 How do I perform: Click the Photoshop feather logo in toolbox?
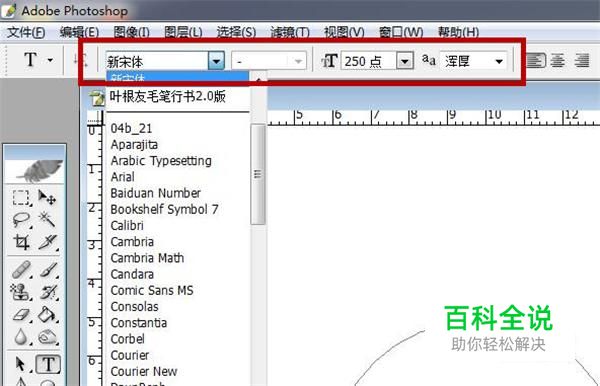click(40, 171)
